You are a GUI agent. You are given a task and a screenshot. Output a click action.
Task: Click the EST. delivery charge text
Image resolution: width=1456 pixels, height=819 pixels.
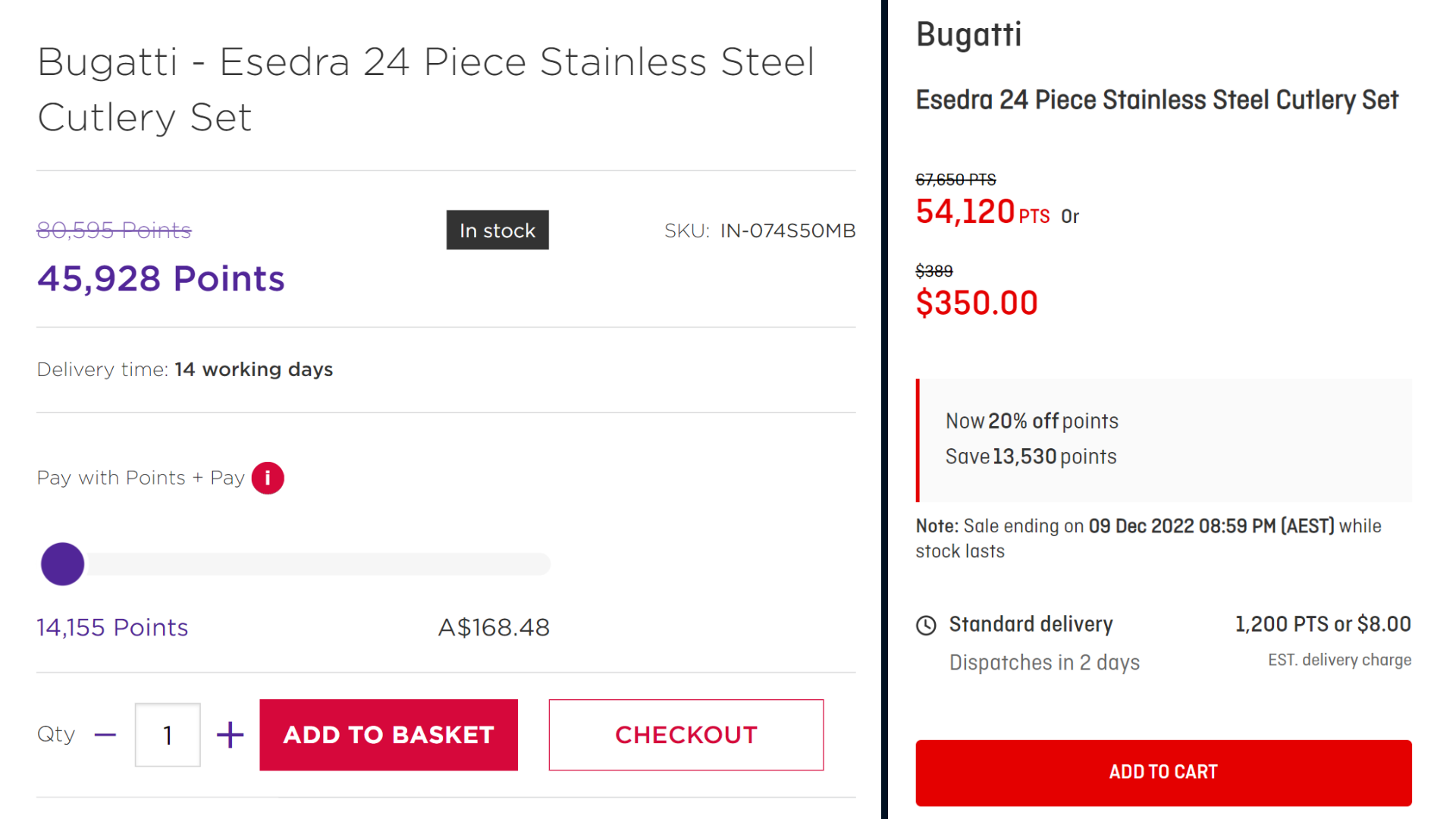(1339, 660)
